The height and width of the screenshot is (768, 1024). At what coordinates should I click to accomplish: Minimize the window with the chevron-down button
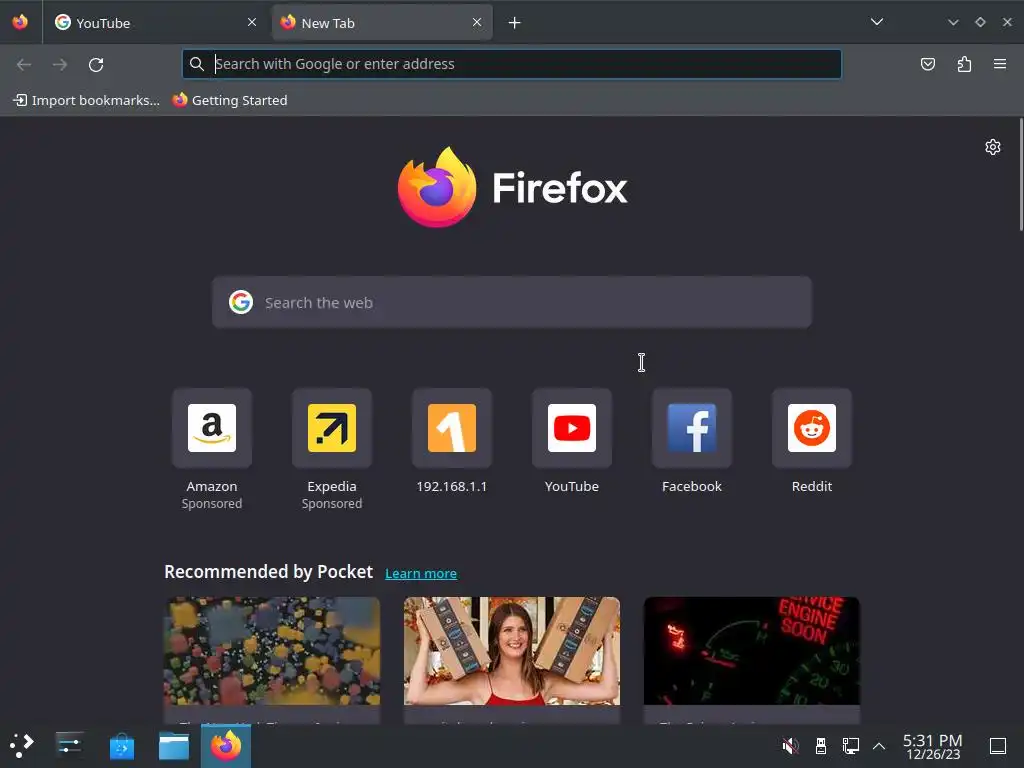pyautogui.click(x=953, y=22)
